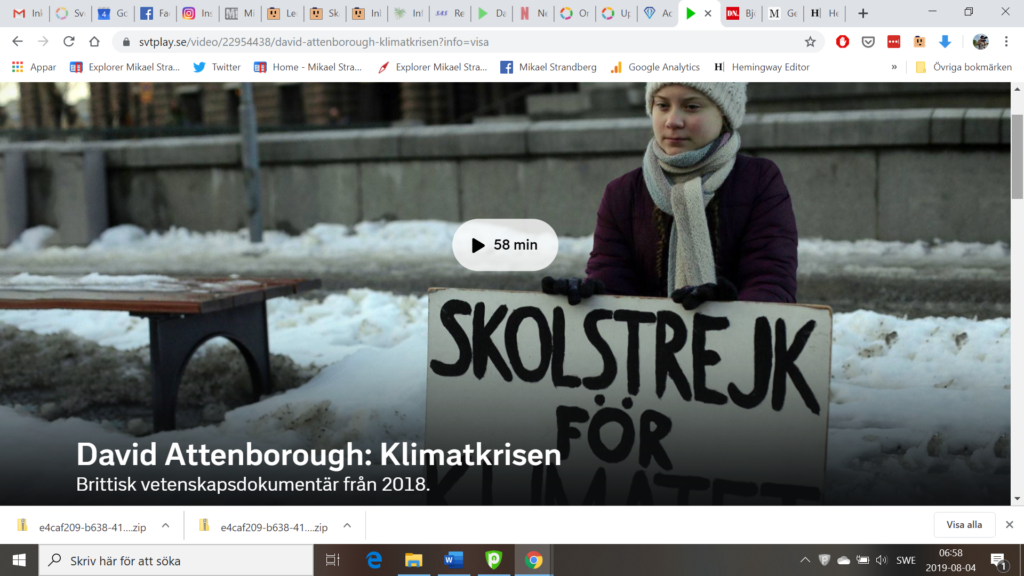This screenshot has width=1024, height=576.
Task: Open the Chrome three-dot menu
Action: pos(1006,42)
